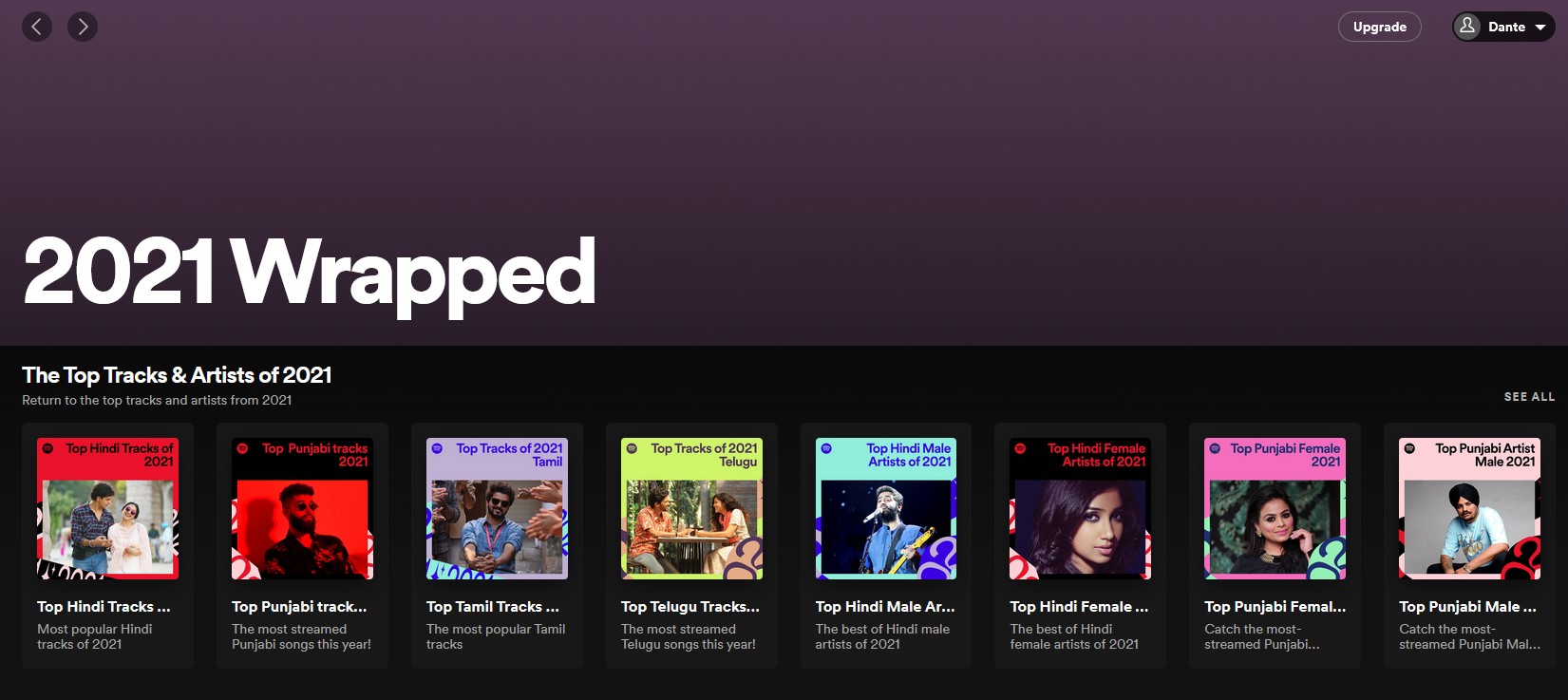1568x700 pixels.
Task: Click the SEE ALL link
Action: 1529,397
